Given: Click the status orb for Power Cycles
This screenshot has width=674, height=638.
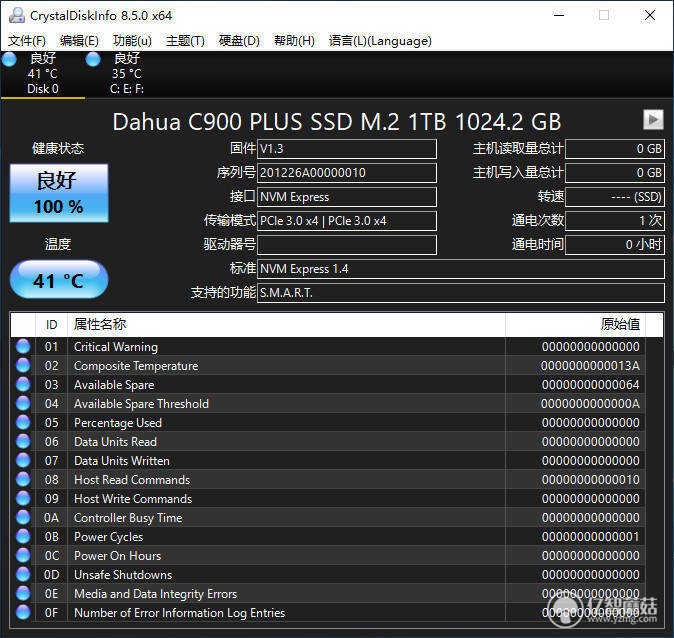Looking at the screenshot, I should (23, 537).
